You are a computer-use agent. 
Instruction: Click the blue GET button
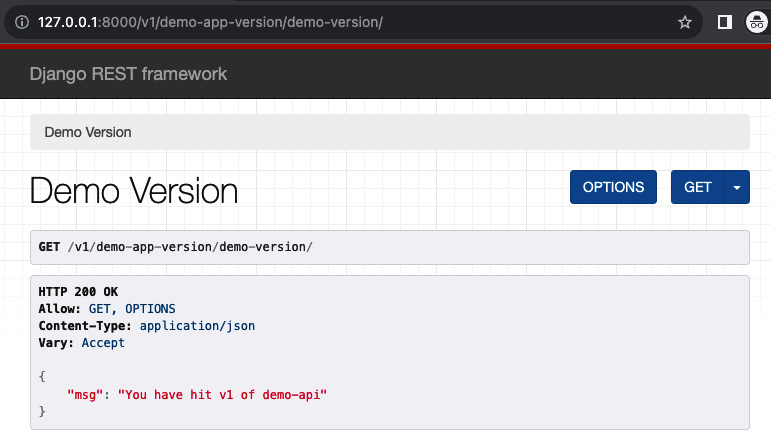(x=698, y=187)
